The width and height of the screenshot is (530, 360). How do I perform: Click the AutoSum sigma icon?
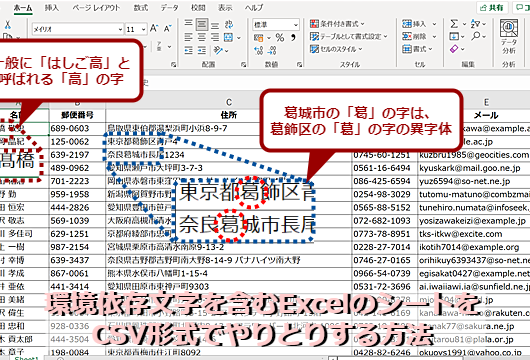454,24
